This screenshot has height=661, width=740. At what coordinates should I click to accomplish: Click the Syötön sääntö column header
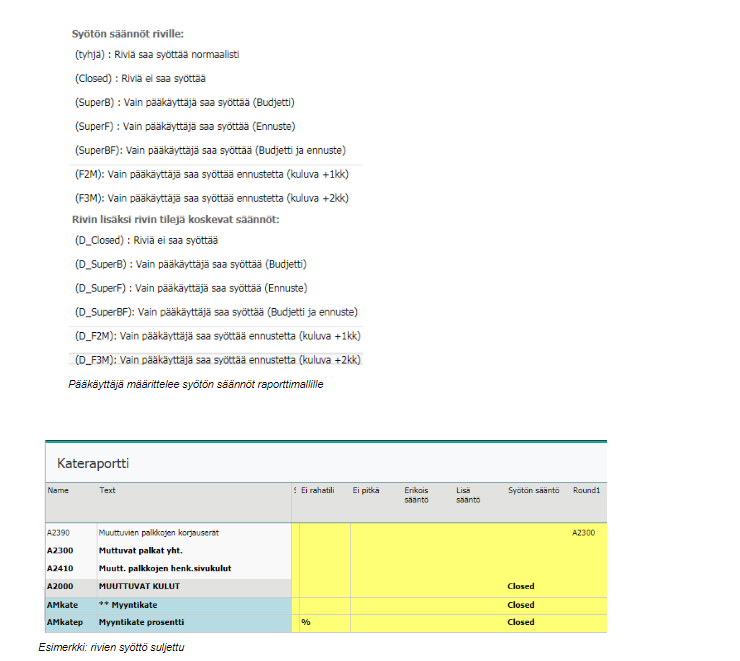pos(534,490)
